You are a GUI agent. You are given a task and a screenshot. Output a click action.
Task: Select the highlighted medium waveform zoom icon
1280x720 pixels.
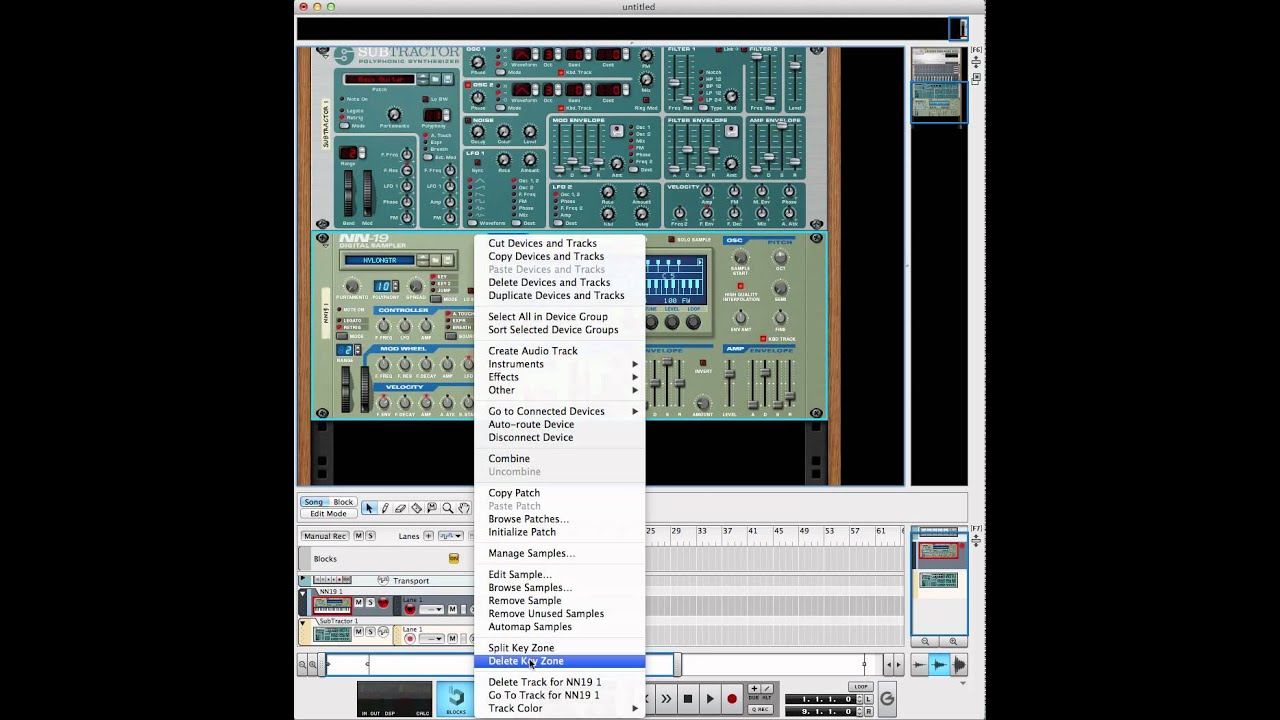pos(939,665)
